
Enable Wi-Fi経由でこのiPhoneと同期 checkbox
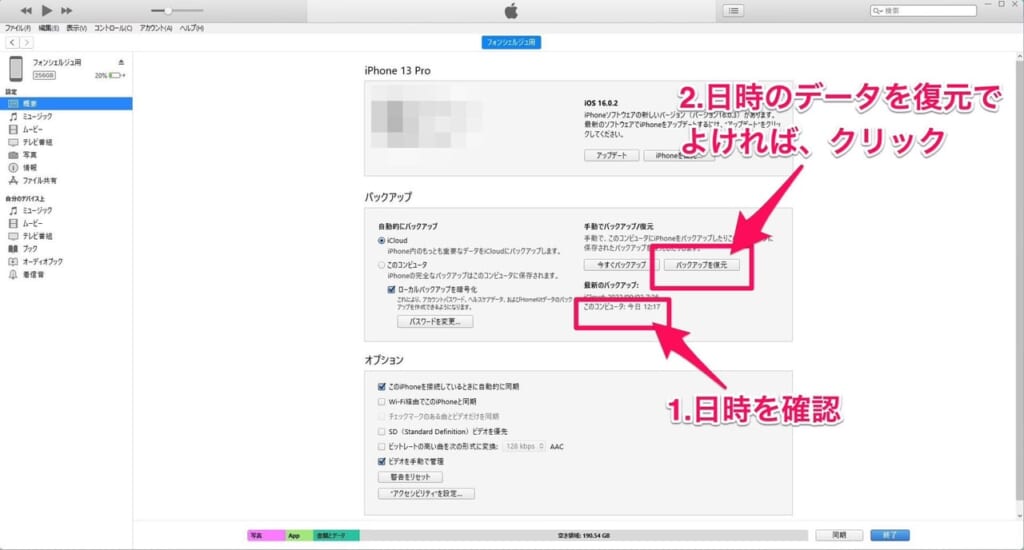tap(382, 402)
